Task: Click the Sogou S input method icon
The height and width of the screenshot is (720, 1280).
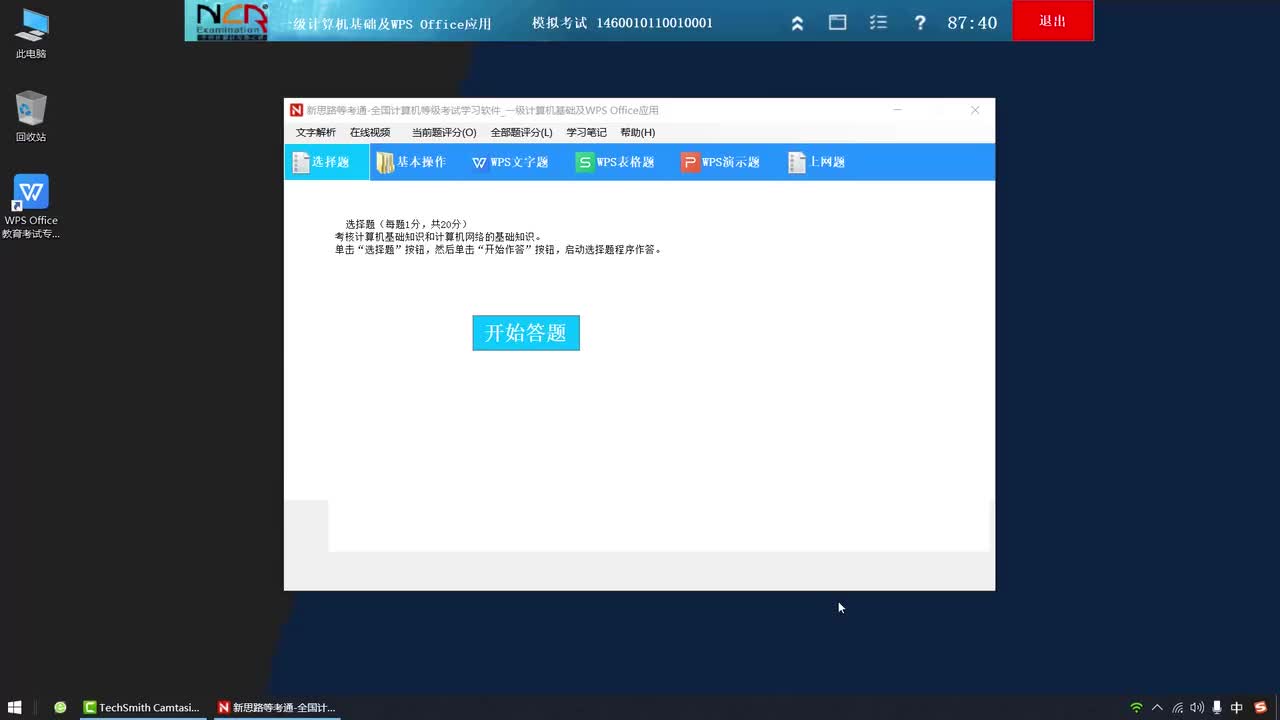Action: coord(1260,708)
